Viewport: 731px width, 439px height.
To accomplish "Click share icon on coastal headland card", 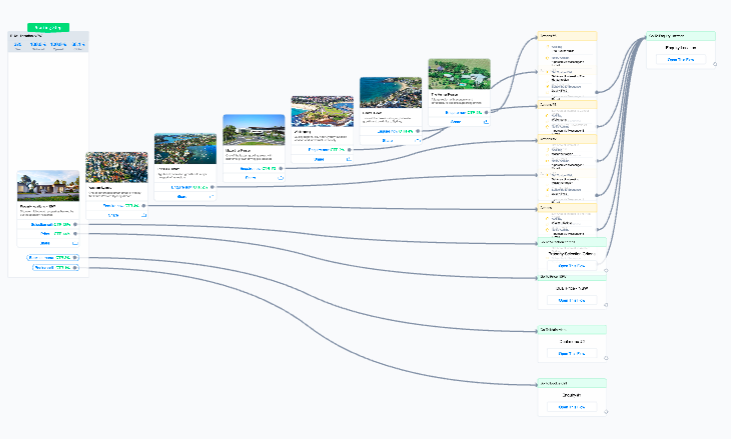I will click(x=349, y=159).
